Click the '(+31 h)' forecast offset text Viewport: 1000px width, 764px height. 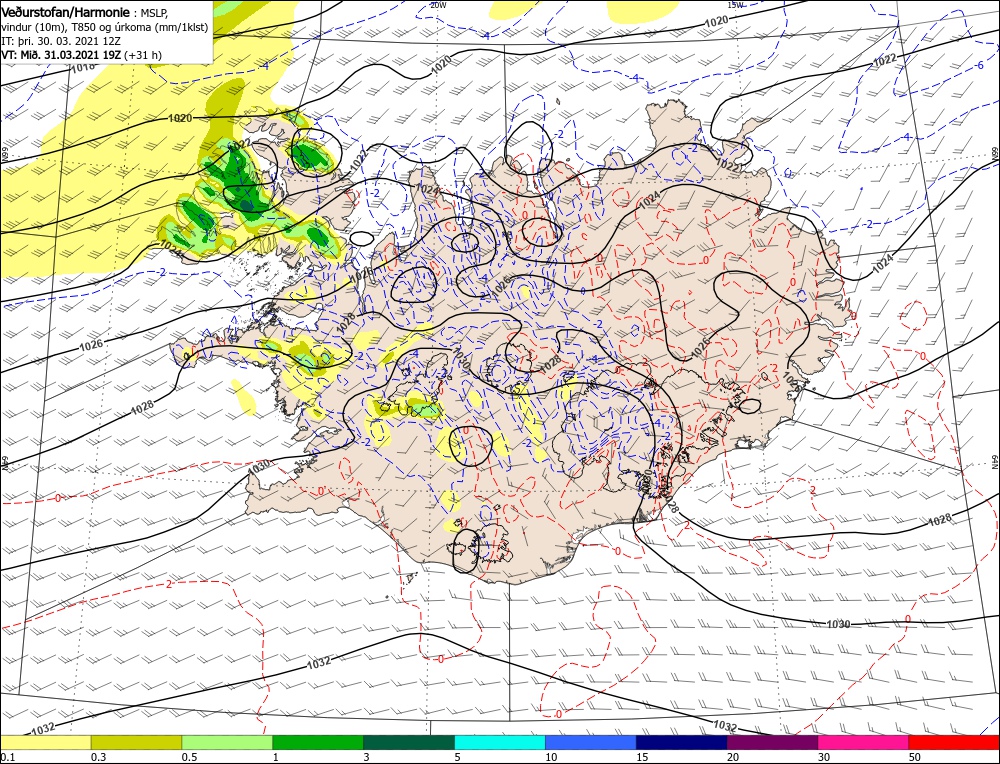(143, 55)
